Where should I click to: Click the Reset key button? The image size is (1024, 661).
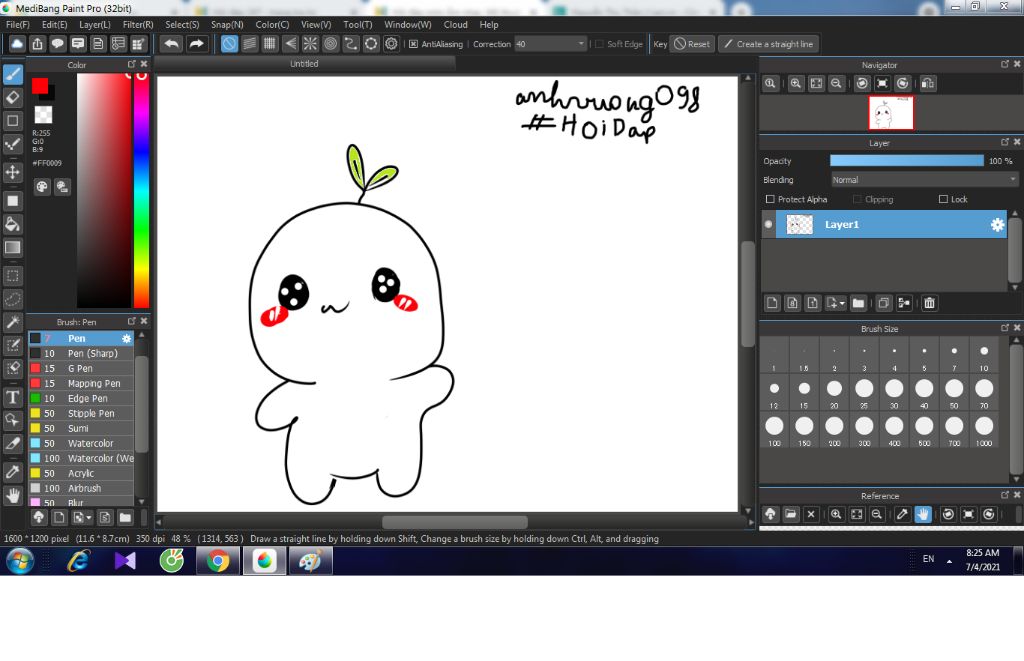point(692,44)
